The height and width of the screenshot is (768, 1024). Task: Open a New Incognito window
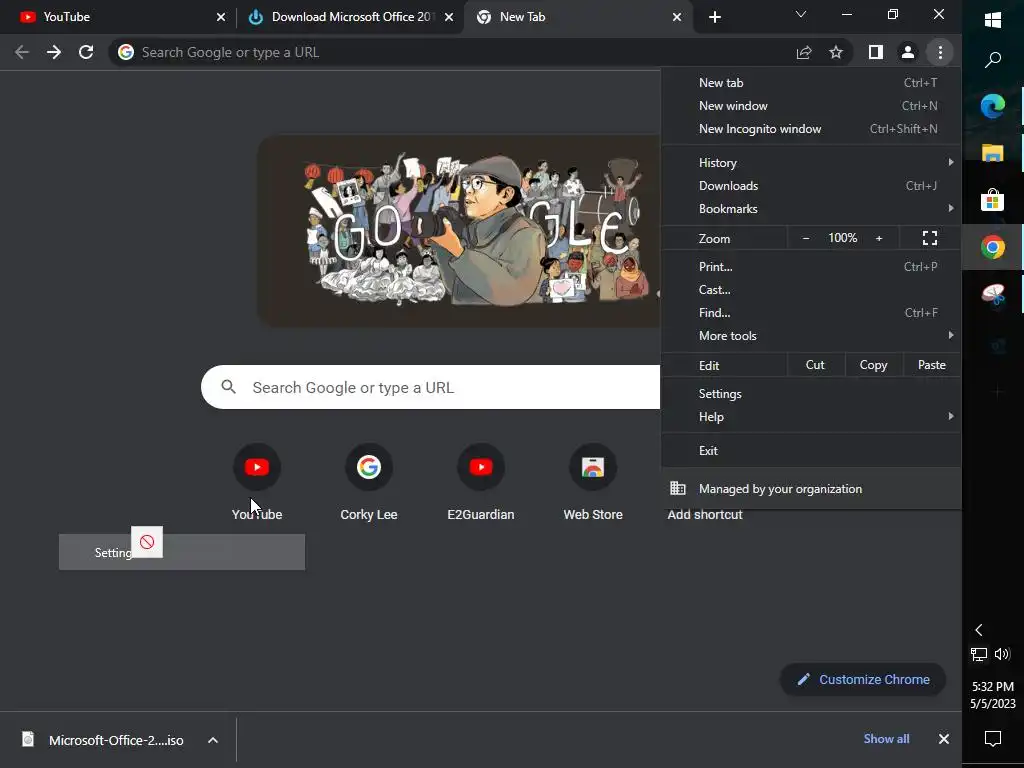[x=811, y=129]
